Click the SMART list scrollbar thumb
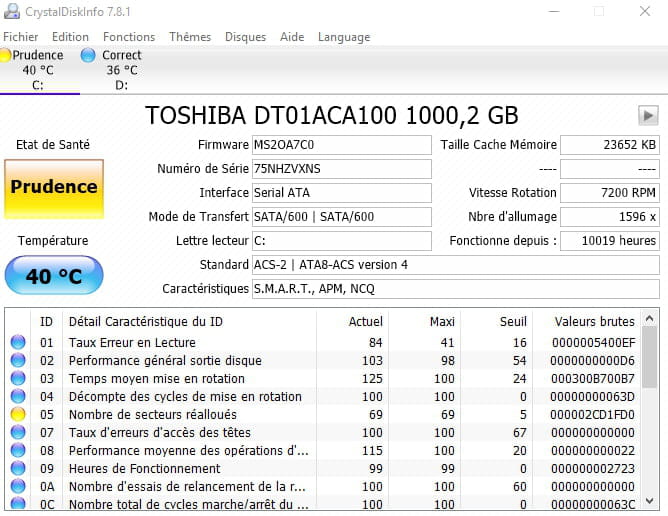The width and height of the screenshot is (668, 516). 649,357
